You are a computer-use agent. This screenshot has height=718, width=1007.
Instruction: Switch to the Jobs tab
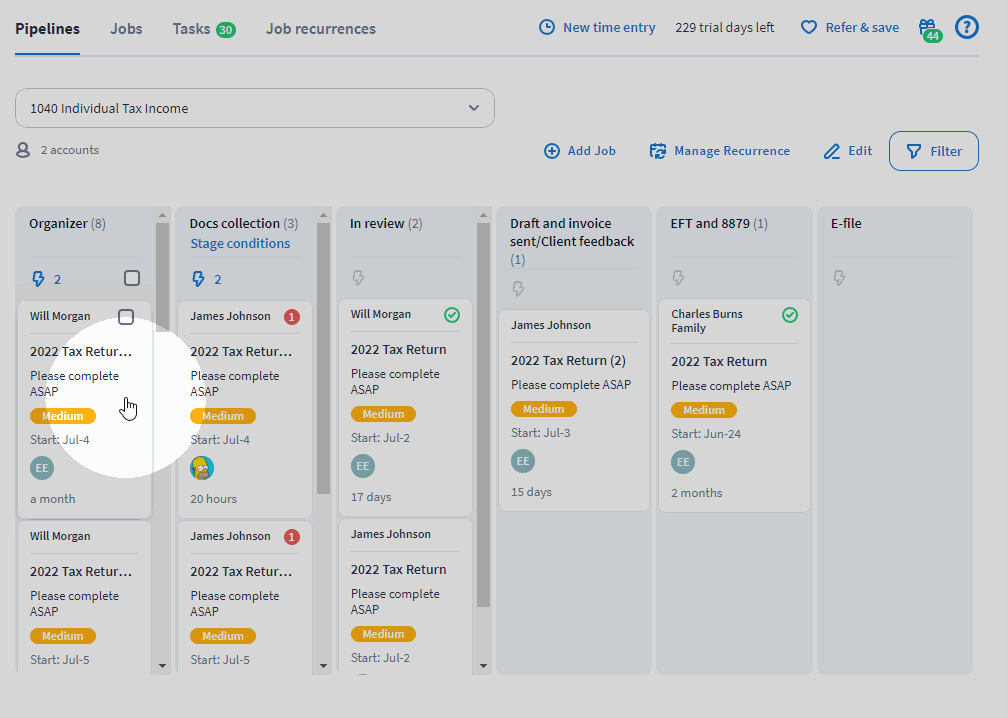click(x=126, y=29)
